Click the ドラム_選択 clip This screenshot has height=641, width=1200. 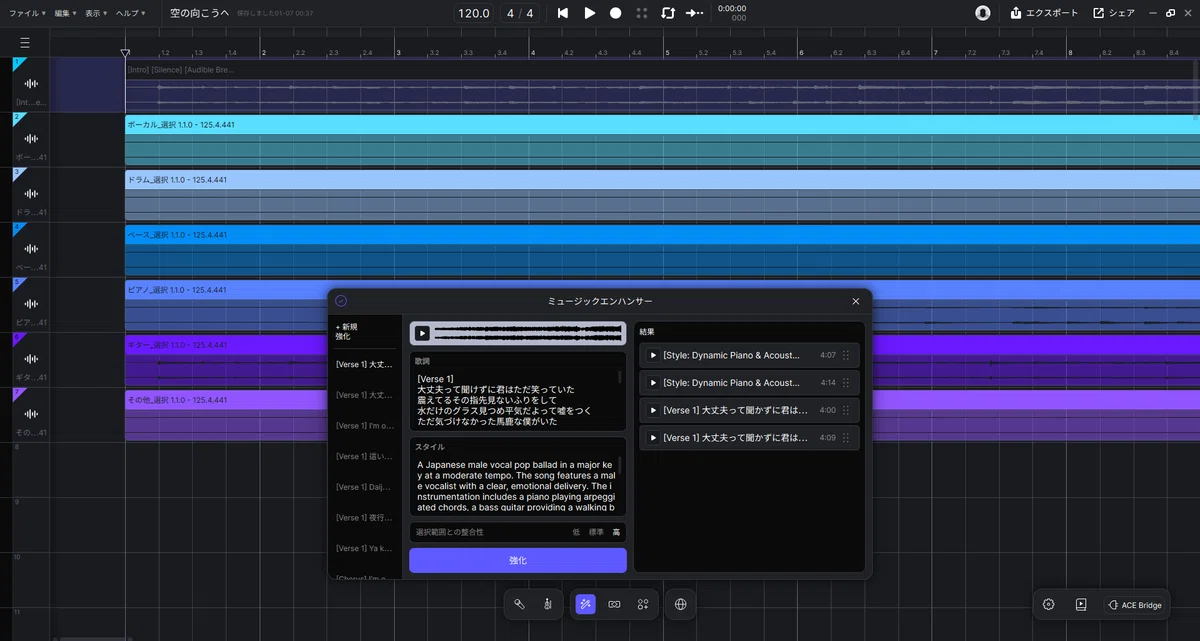(x=662, y=195)
